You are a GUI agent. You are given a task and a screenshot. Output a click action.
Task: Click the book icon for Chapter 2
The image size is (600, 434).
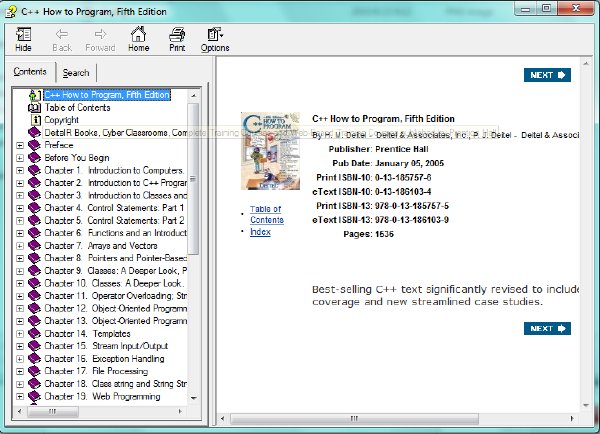tap(34, 183)
